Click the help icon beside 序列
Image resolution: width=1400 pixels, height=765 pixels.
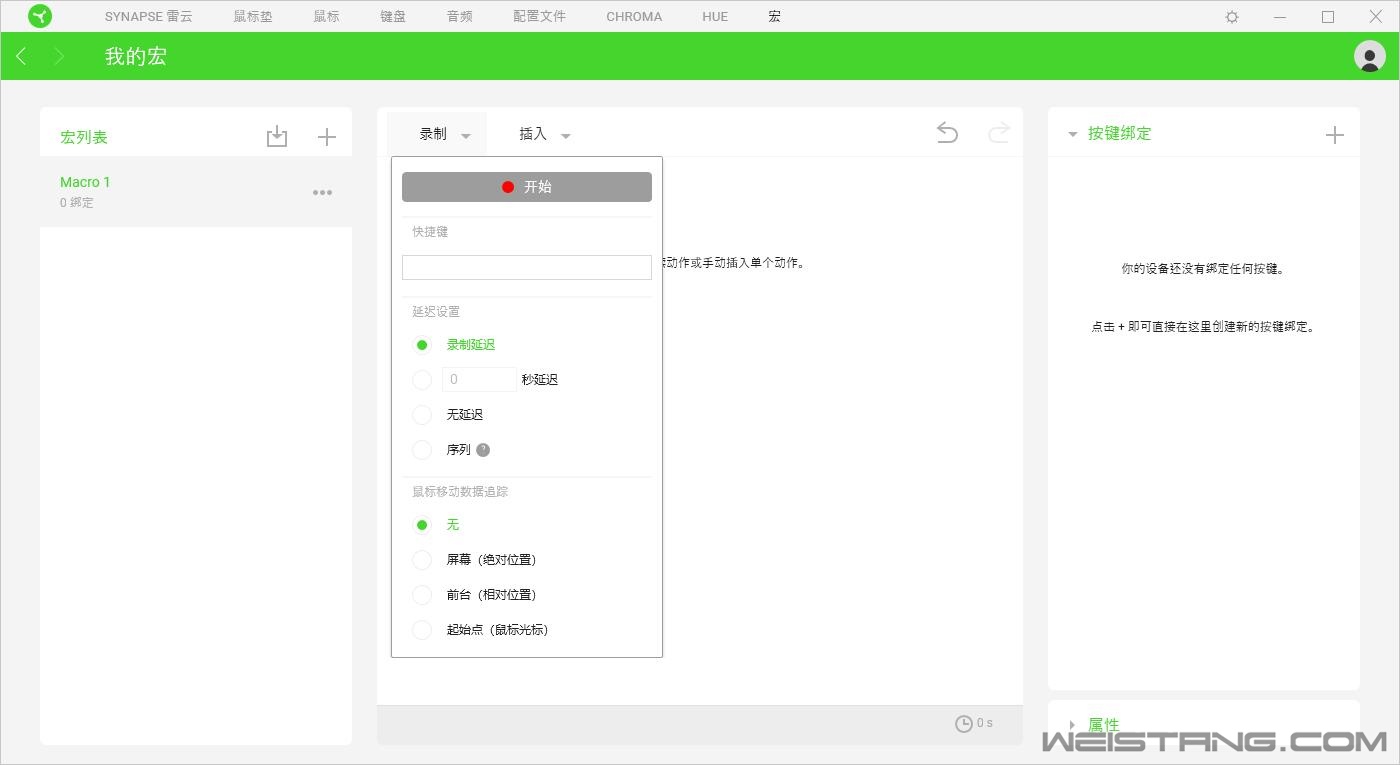[483, 450]
